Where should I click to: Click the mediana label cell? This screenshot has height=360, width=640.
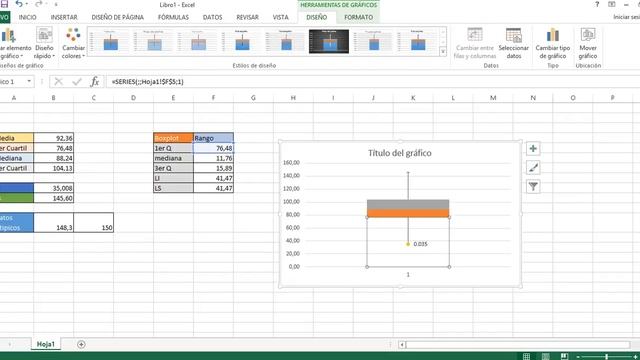[173, 158]
